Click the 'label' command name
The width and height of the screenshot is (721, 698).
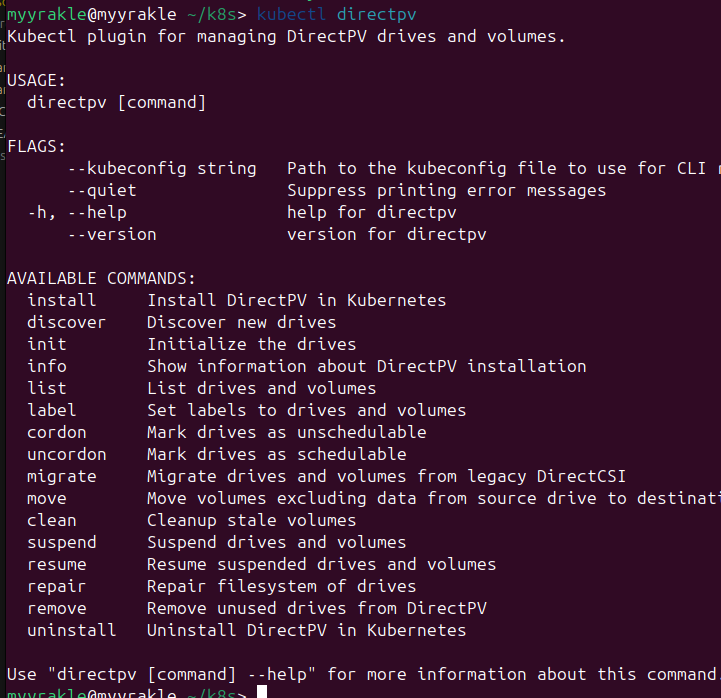coord(52,410)
